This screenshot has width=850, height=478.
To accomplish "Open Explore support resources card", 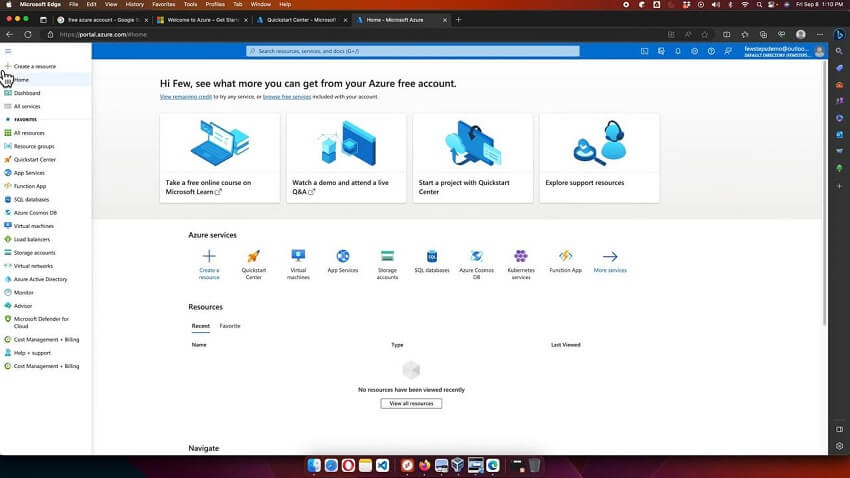I will tap(600, 158).
